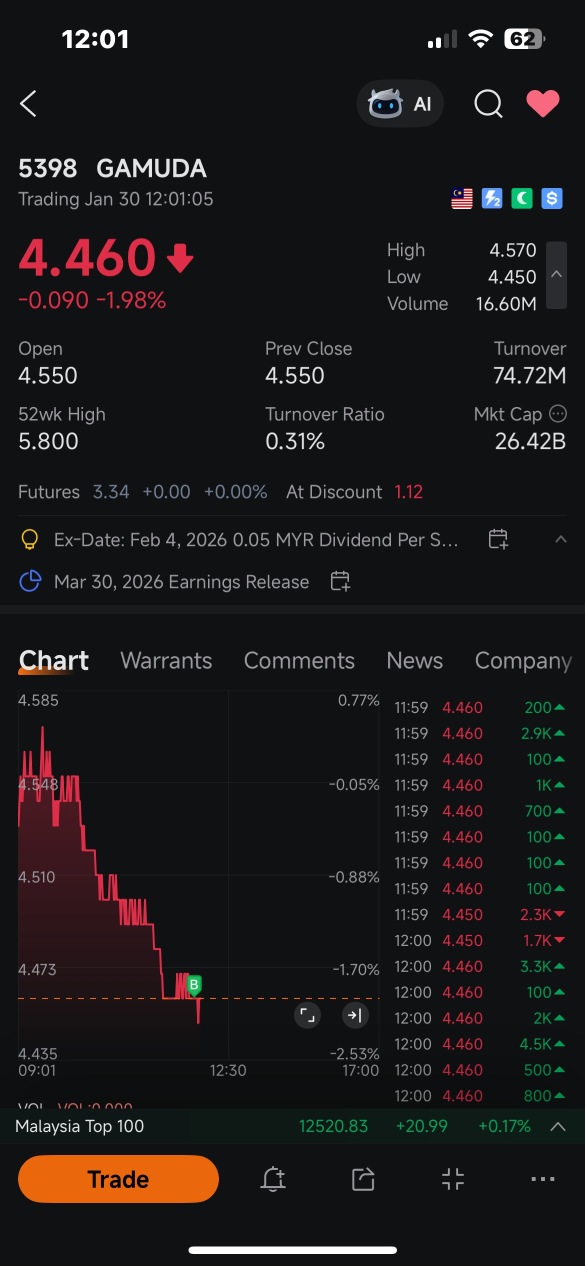
Task: Collapse the dividend events chevron
Action: [560, 539]
